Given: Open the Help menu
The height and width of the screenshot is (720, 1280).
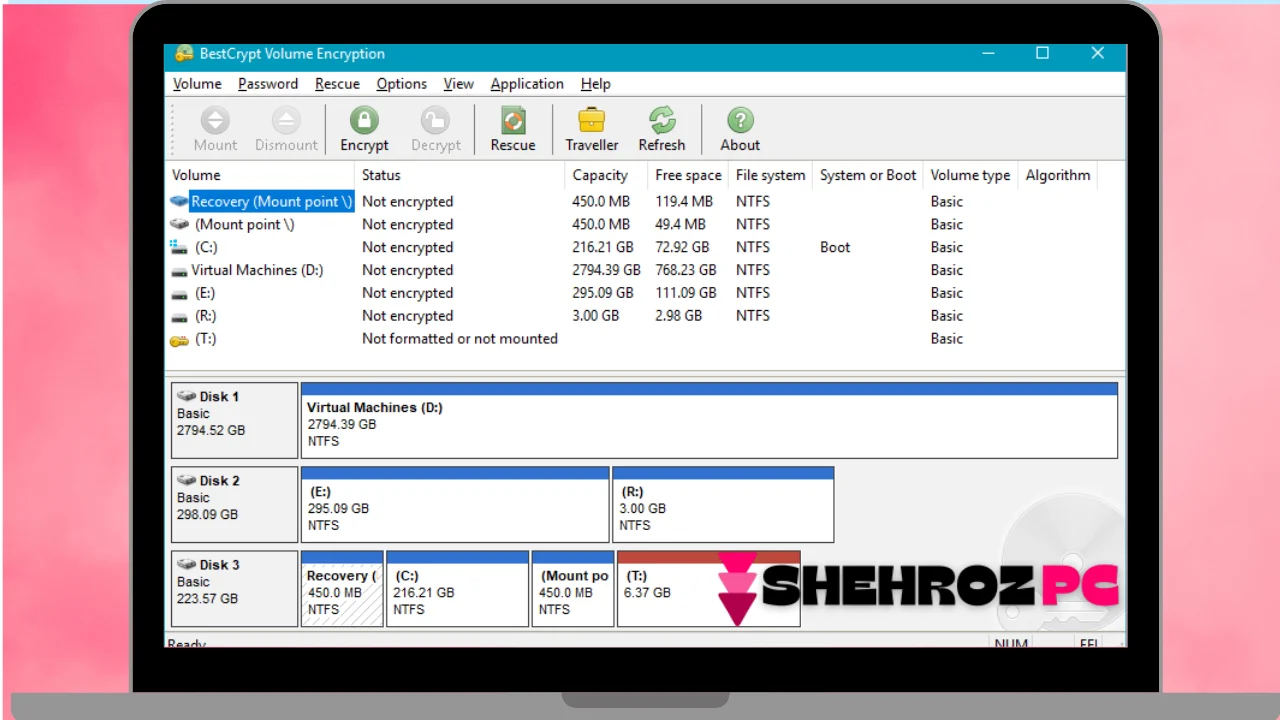Looking at the screenshot, I should tap(595, 84).
